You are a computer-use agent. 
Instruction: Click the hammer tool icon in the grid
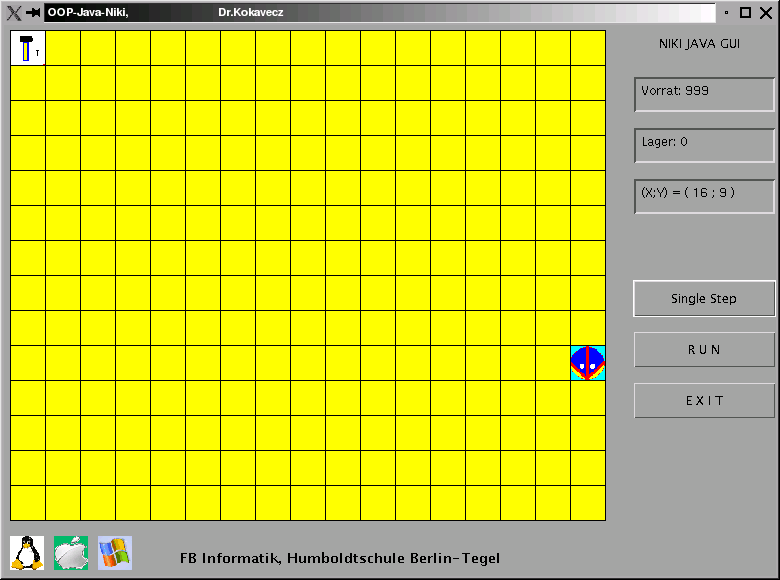[28, 48]
